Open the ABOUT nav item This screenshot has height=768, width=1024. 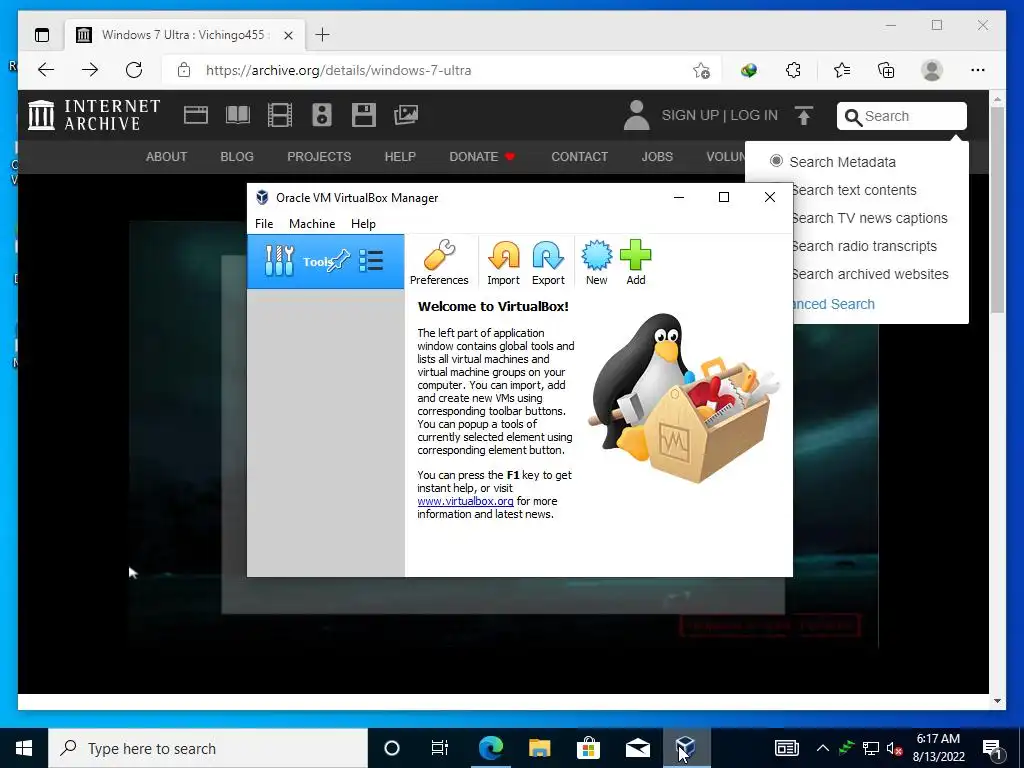(x=166, y=157)
